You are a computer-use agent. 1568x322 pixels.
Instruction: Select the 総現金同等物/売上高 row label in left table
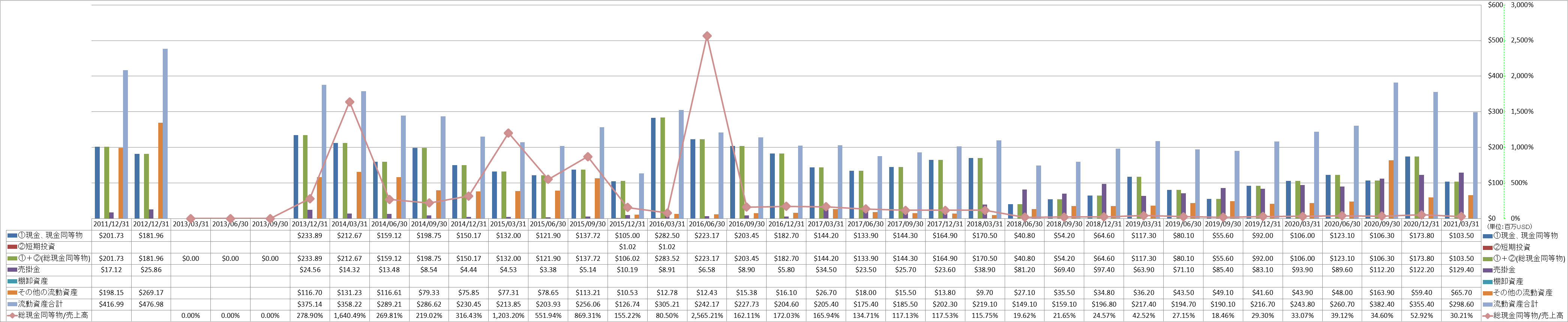pyautogui.click(x=53, y=316)
